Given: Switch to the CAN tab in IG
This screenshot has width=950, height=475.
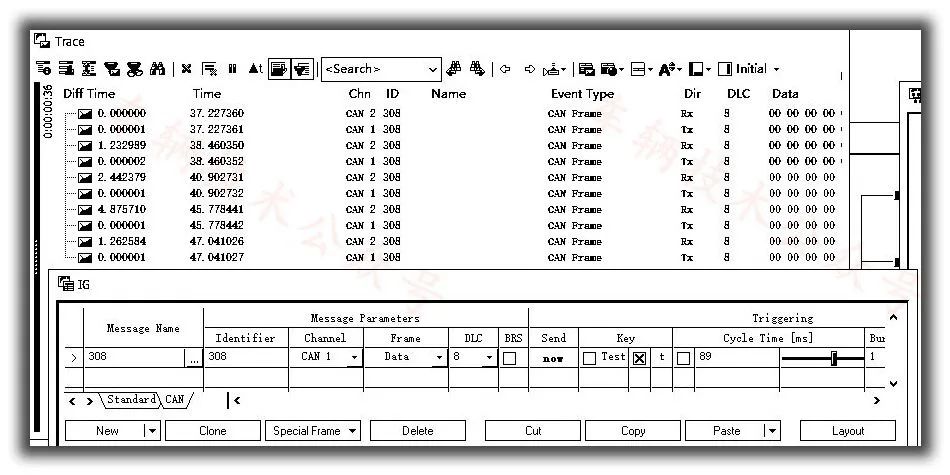Looking at the screenshot, I should pos(175,399).
